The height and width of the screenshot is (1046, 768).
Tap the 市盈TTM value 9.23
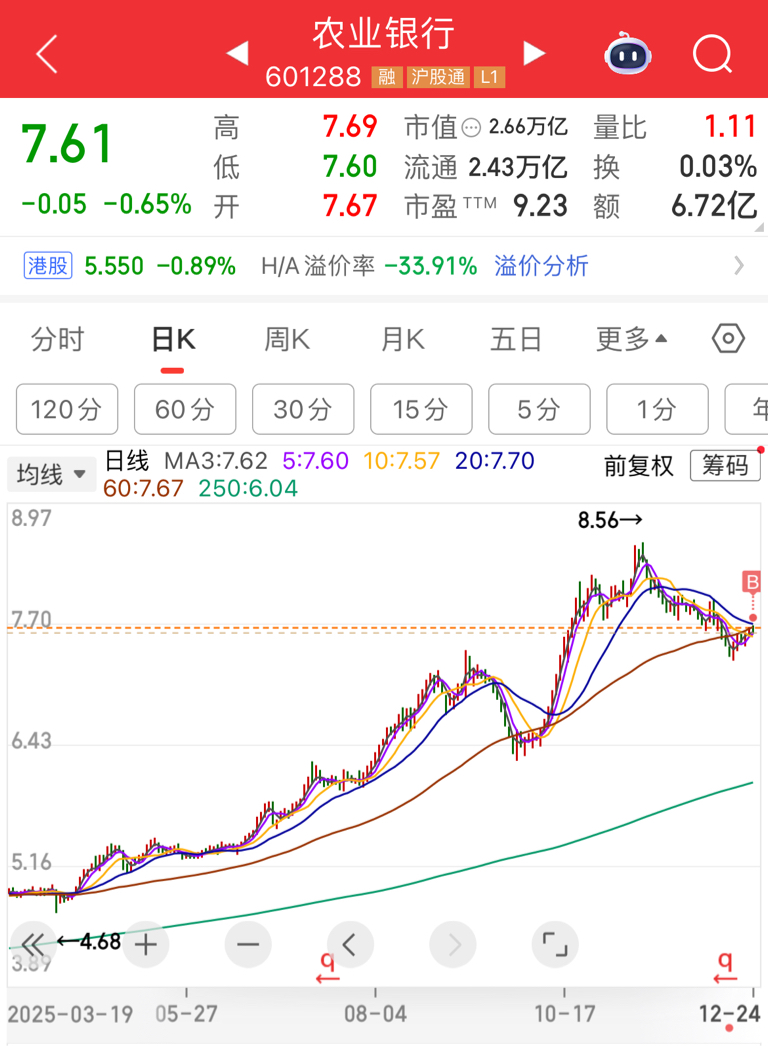[540, 205]
